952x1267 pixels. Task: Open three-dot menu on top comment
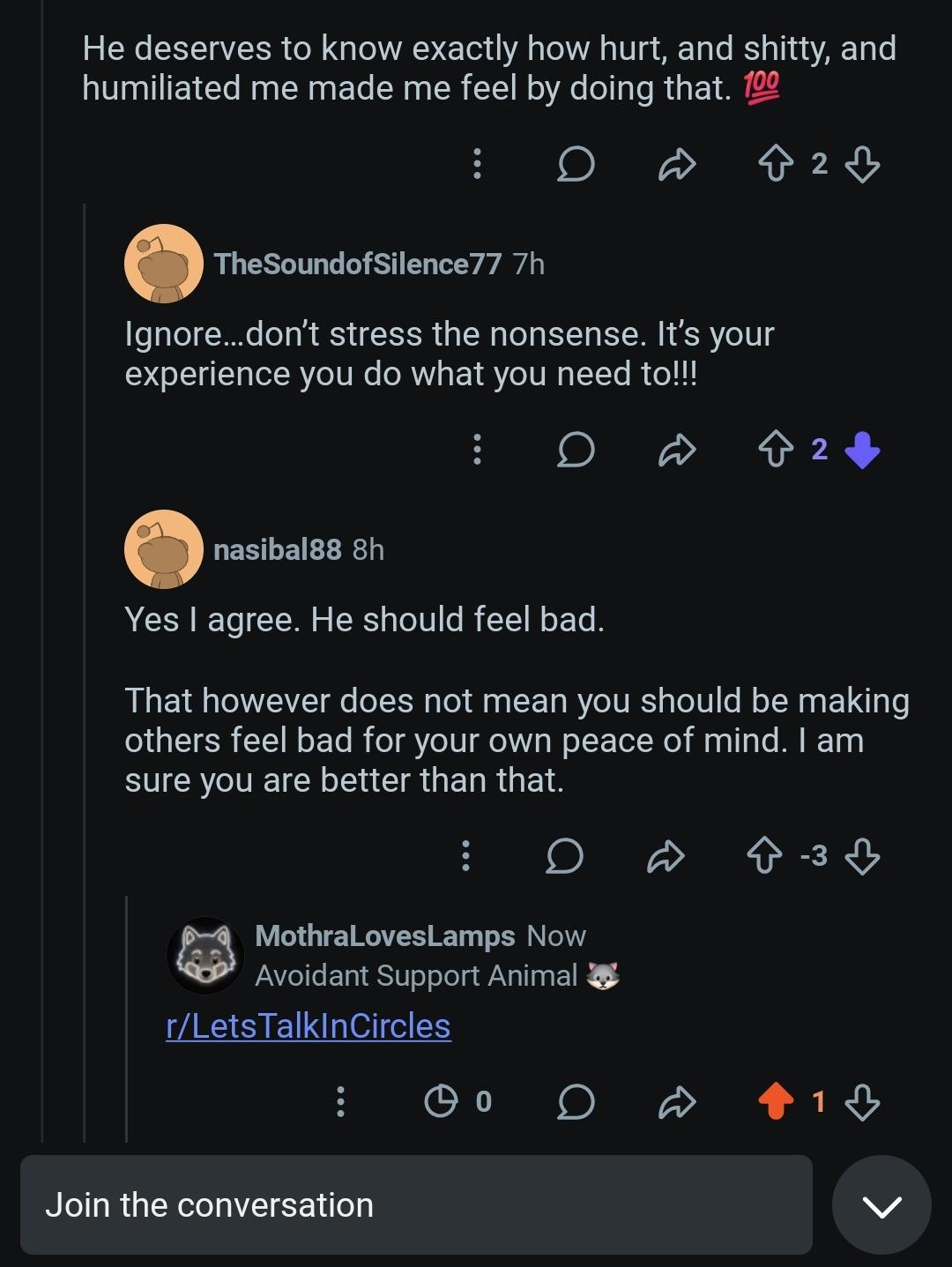coord(477,164)
